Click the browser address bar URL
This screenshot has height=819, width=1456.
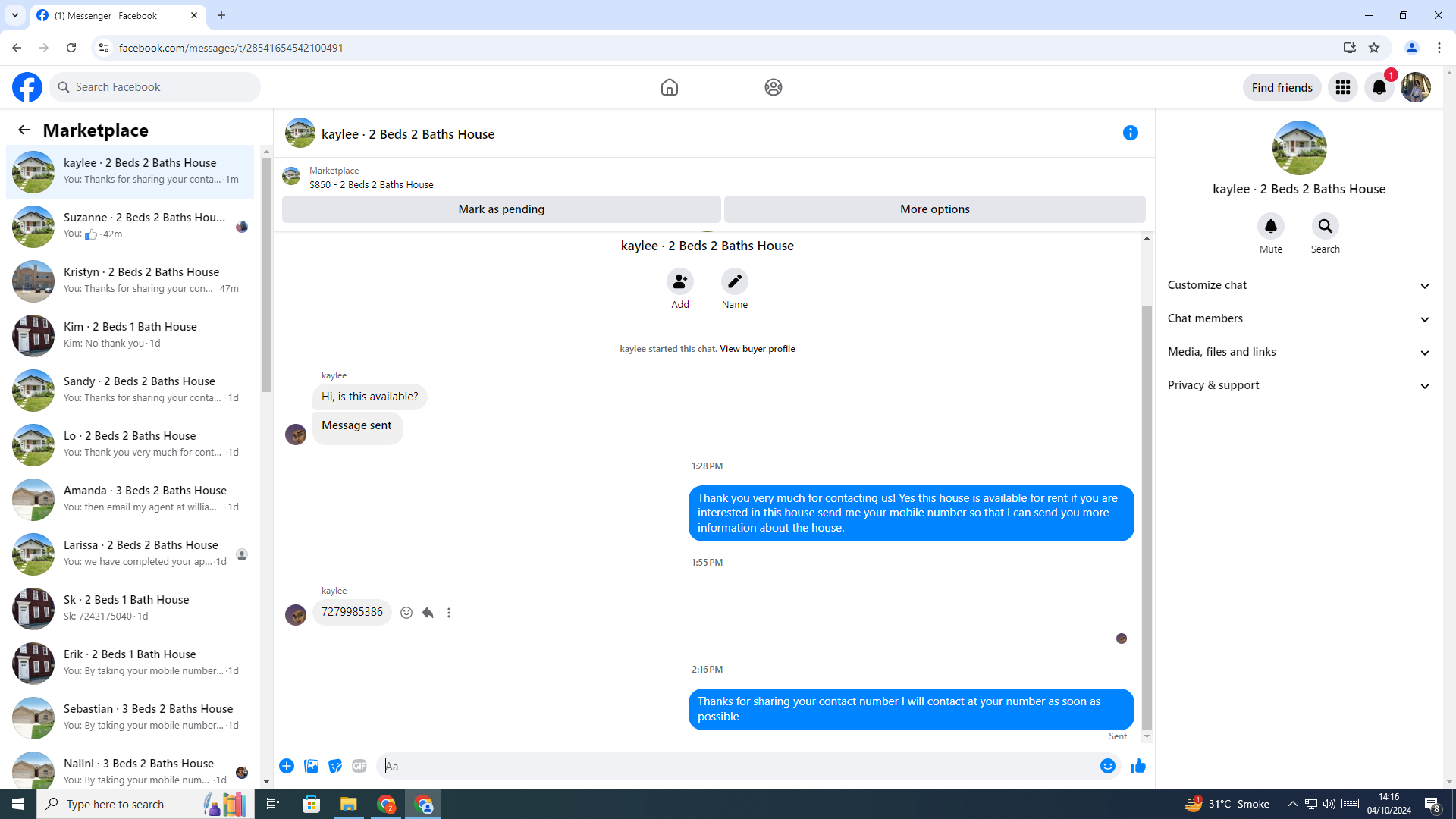231,48
